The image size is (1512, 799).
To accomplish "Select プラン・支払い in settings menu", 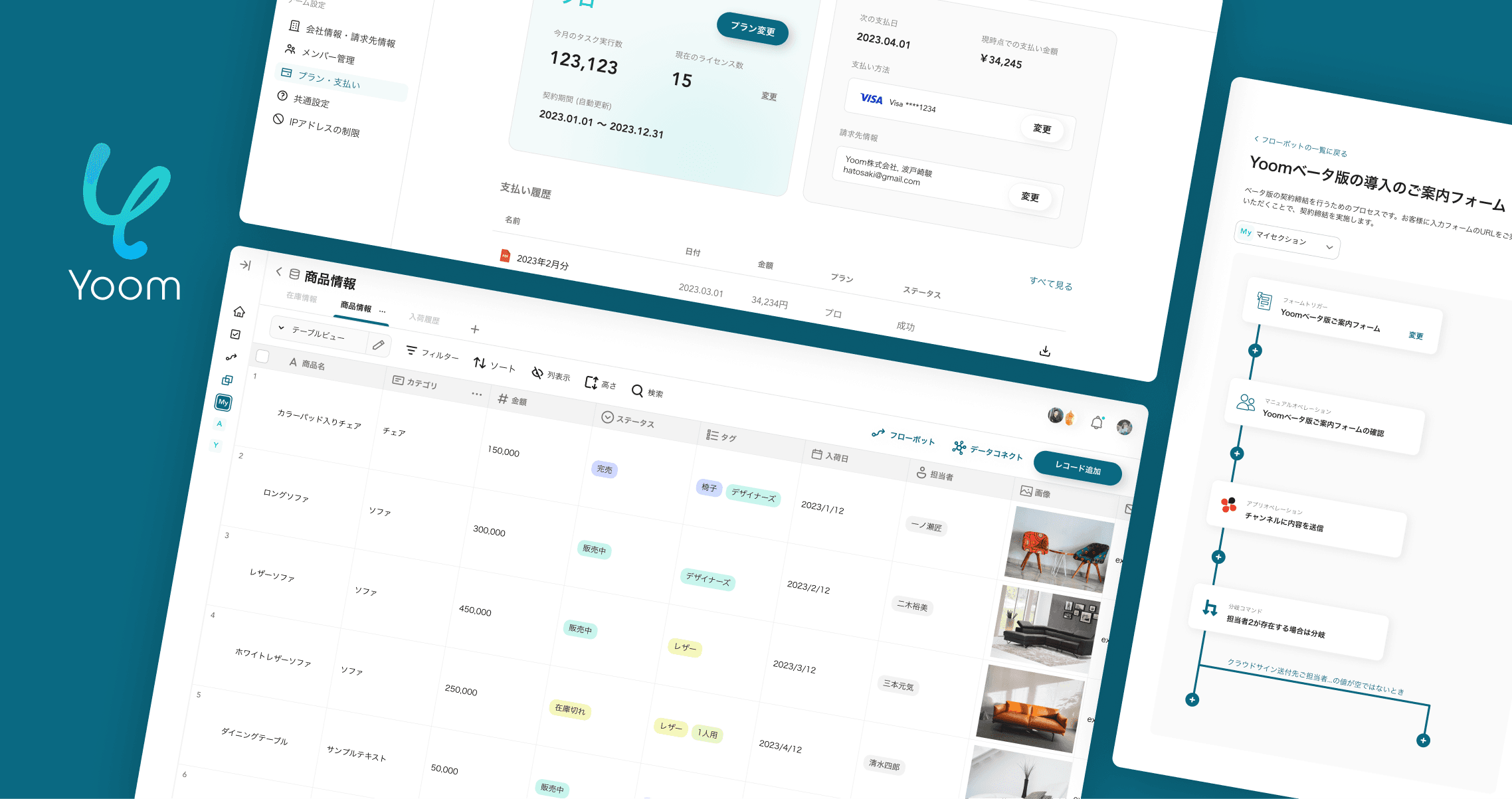I will [x=329, y=80].
